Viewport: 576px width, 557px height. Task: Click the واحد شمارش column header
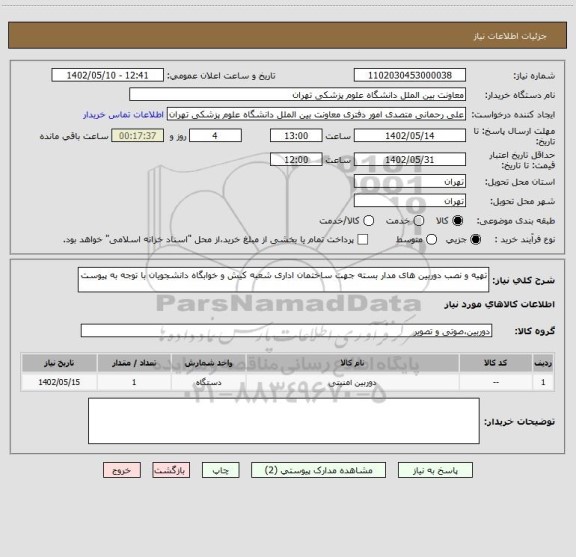(x=208, y=363)
